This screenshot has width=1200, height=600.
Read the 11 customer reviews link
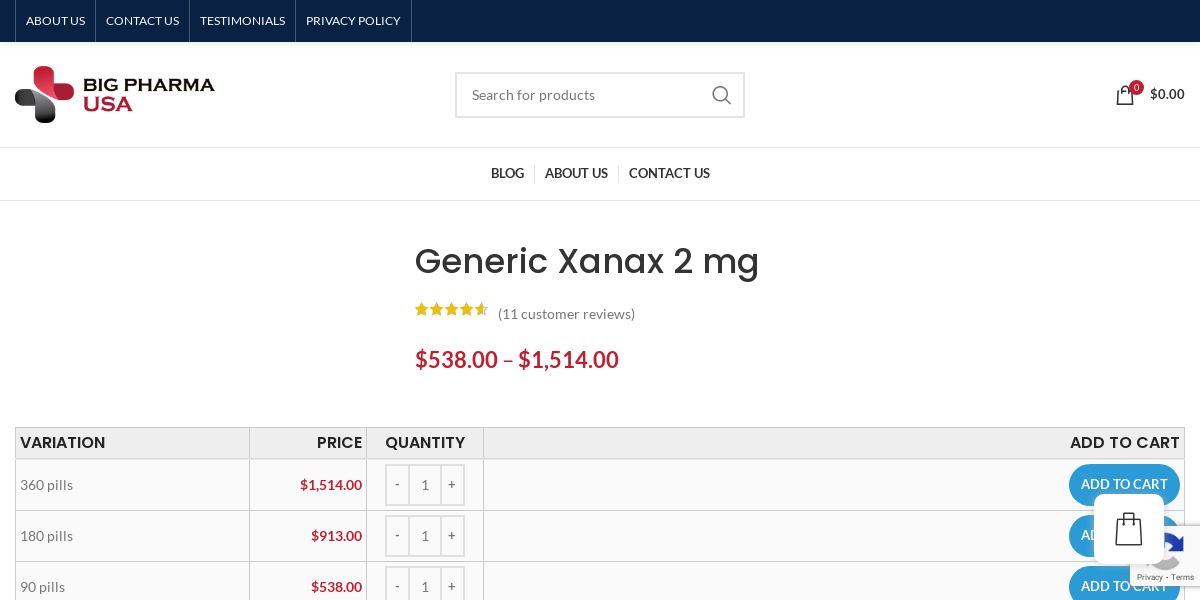click(566, 314)
